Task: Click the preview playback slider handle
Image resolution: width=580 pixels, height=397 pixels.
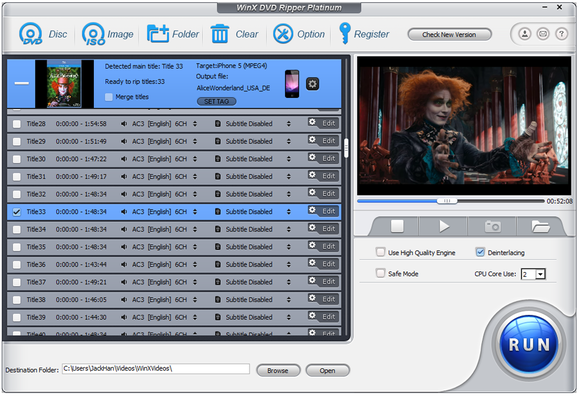Action: coord(447,201)
